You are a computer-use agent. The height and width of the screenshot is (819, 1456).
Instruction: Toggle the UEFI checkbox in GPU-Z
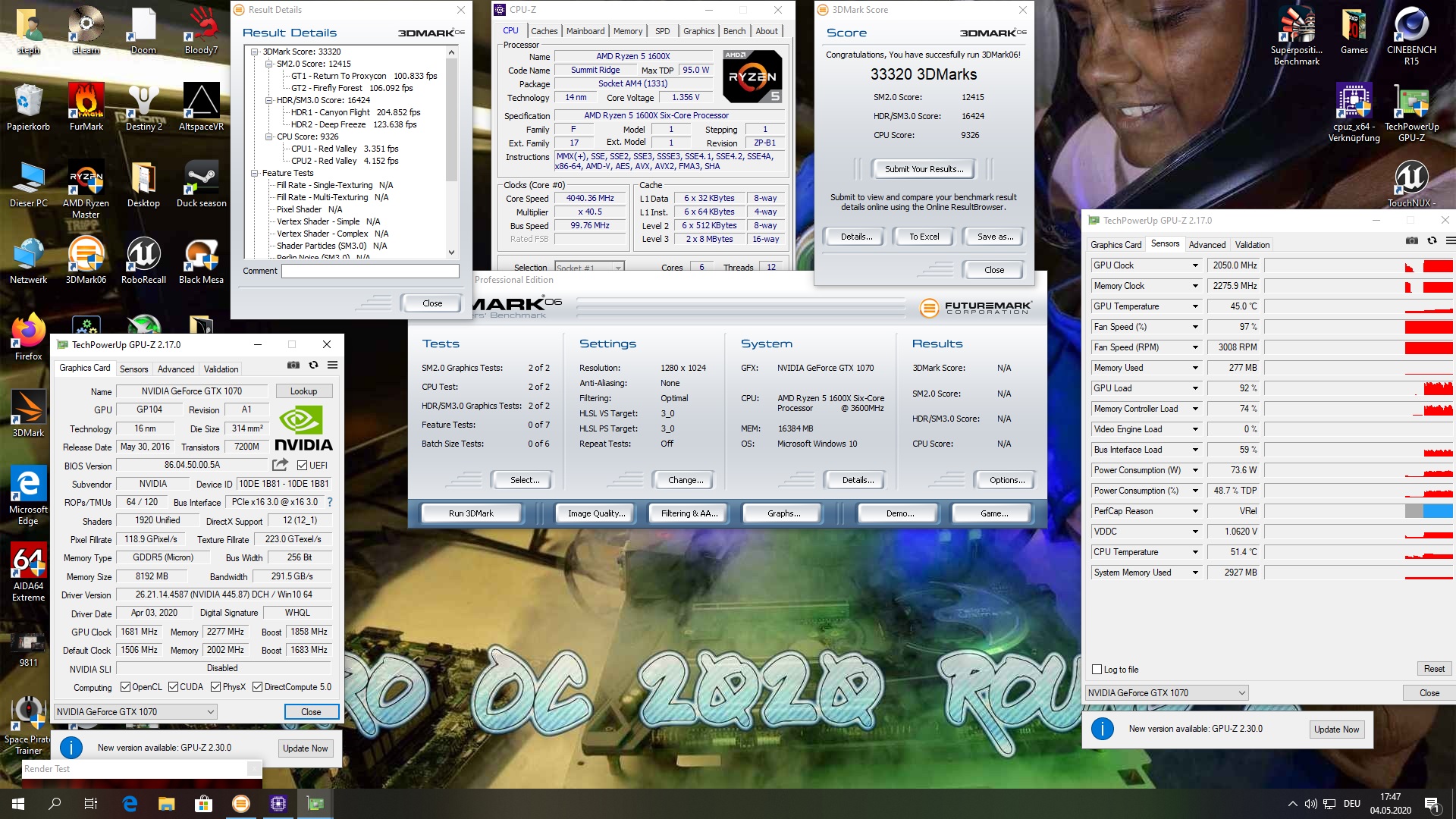point(302,466)
